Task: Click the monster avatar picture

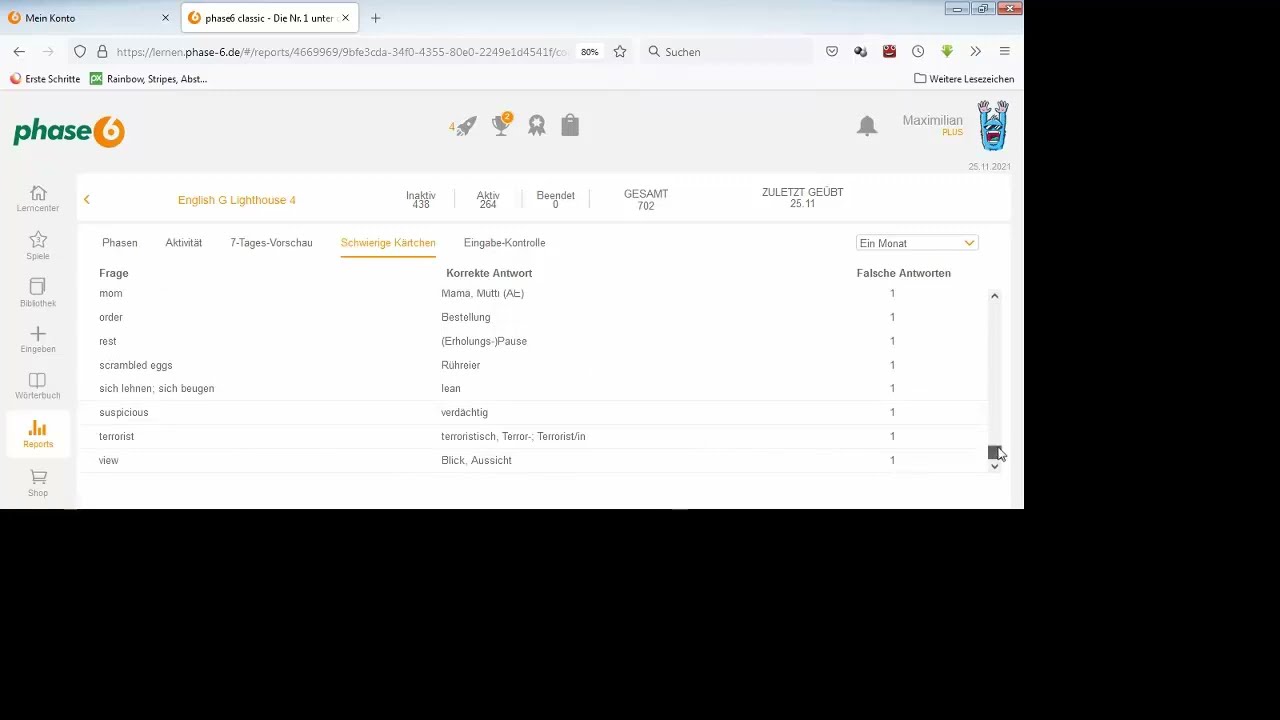Action: pyautogui.click(x=993, y=125)
